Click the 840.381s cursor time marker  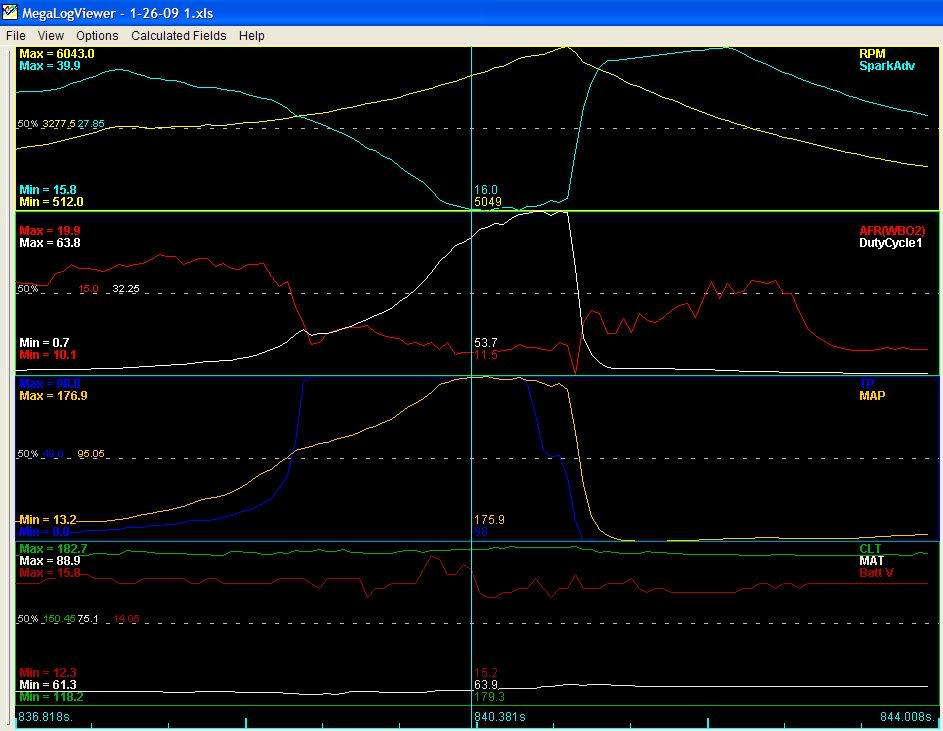[498, 716]
